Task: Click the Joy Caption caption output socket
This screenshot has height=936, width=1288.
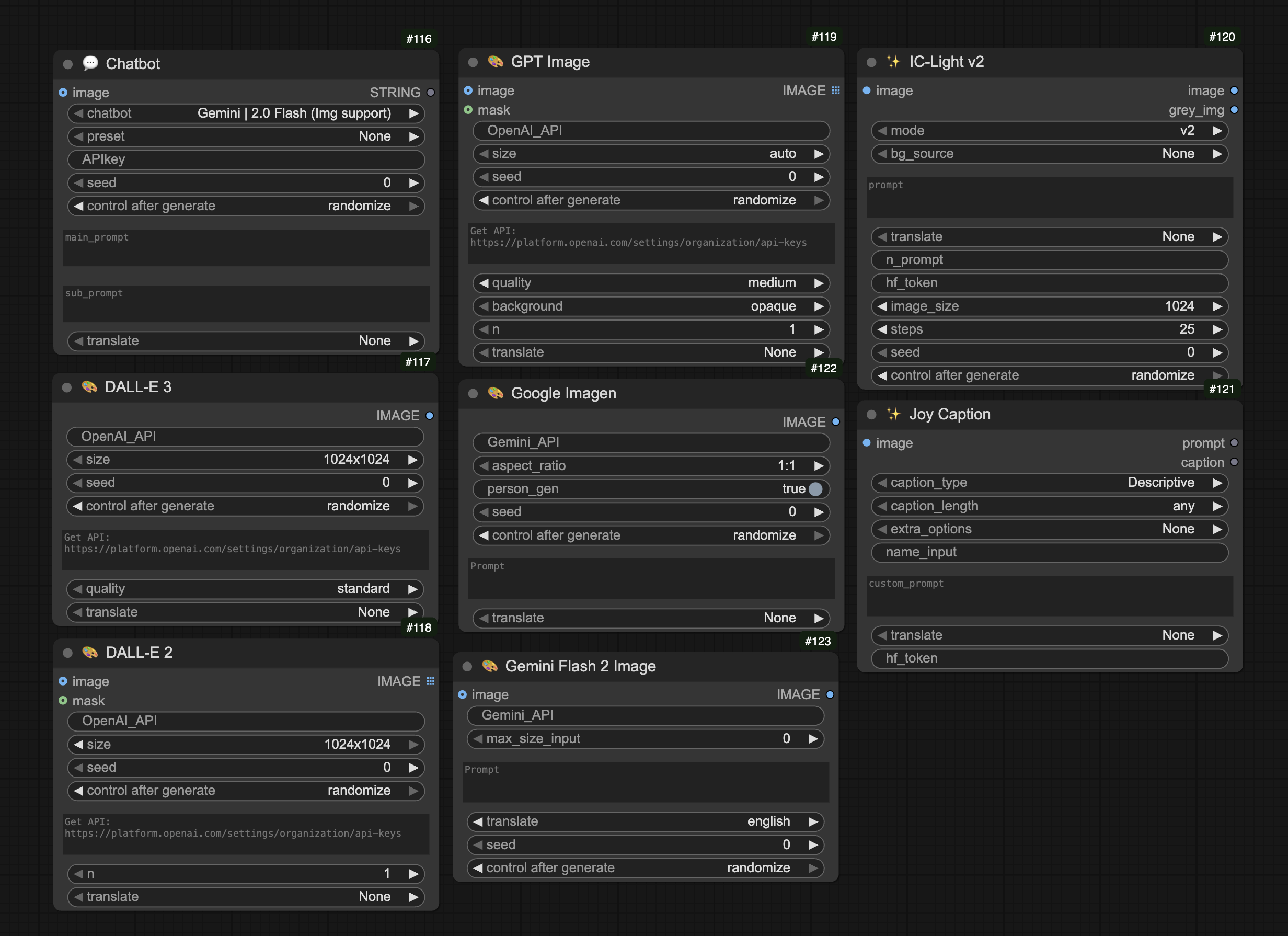Action: 1234,462
